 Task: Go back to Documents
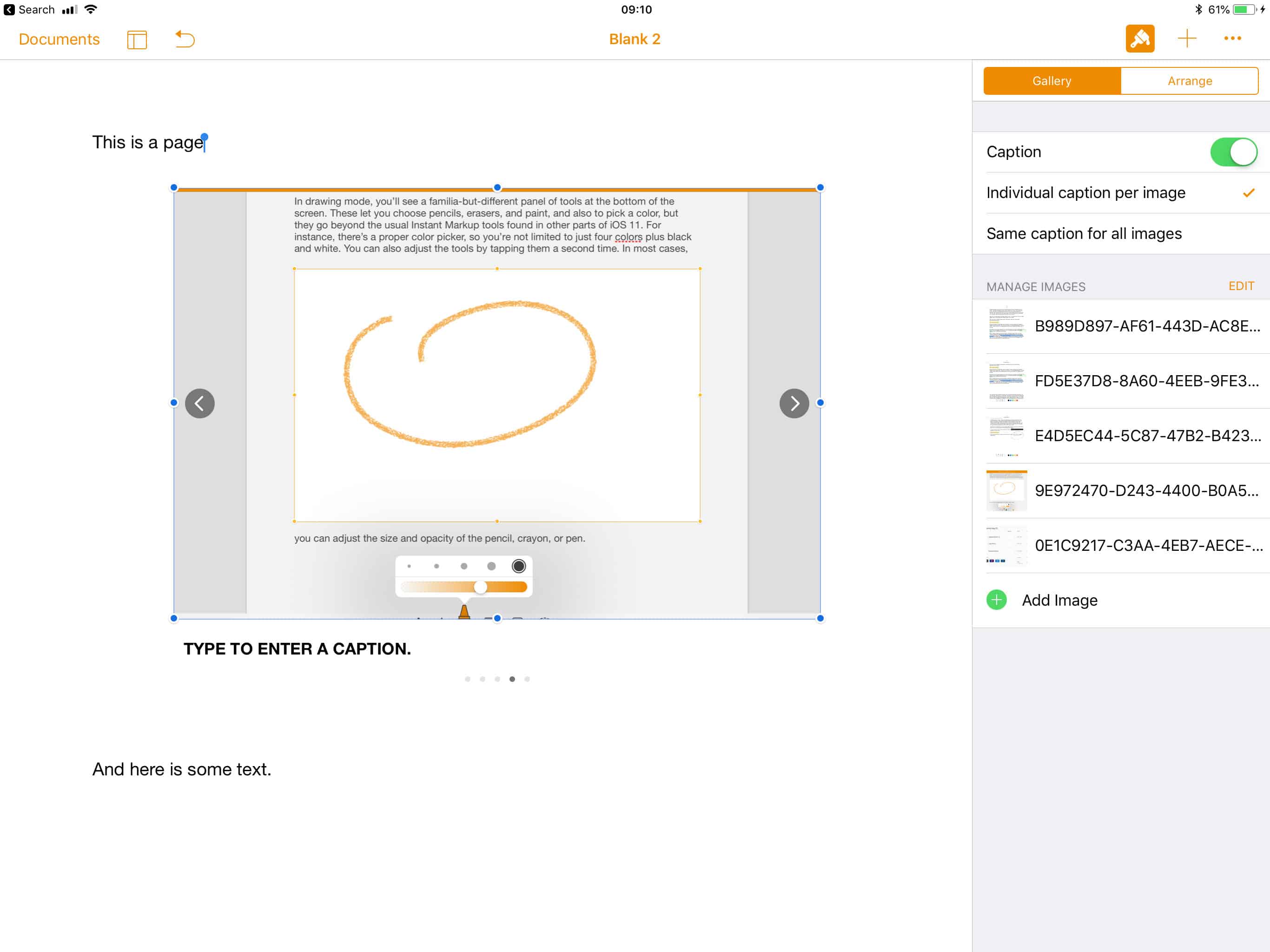[59, 39]
